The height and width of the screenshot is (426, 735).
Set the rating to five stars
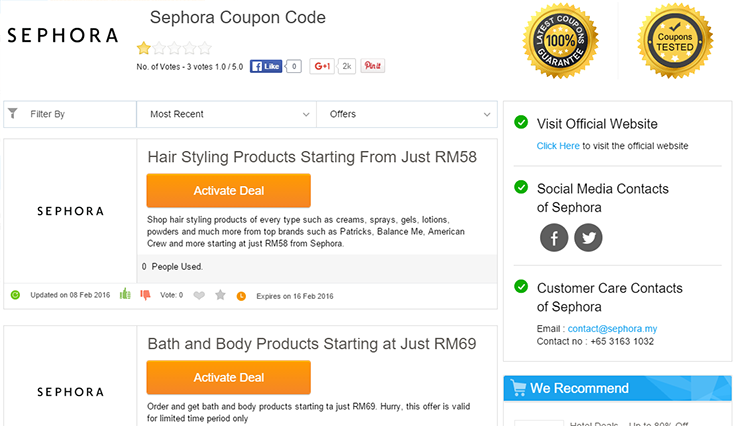(x=205, y=48)
